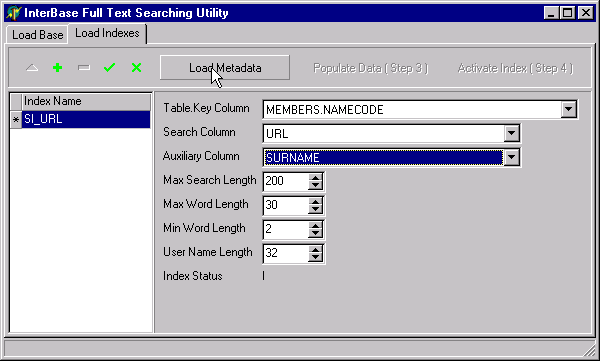Screen dimensions: 600x361
Task: Decrease Max Word Length with down arrow
Action: click(x=315, y=209)
